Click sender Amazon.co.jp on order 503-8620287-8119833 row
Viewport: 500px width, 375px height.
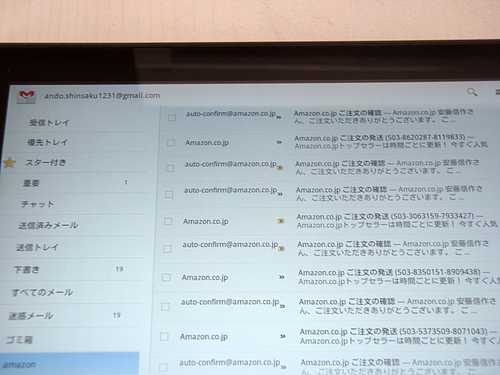pyautogui.click(x=207, y=143)
